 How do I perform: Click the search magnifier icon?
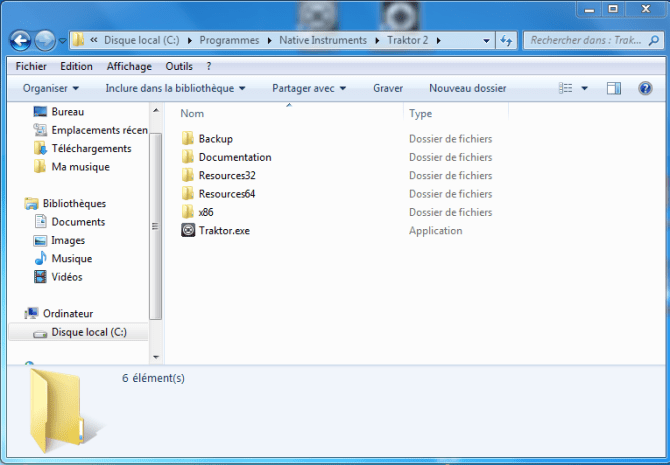click(x=654, y=40)
